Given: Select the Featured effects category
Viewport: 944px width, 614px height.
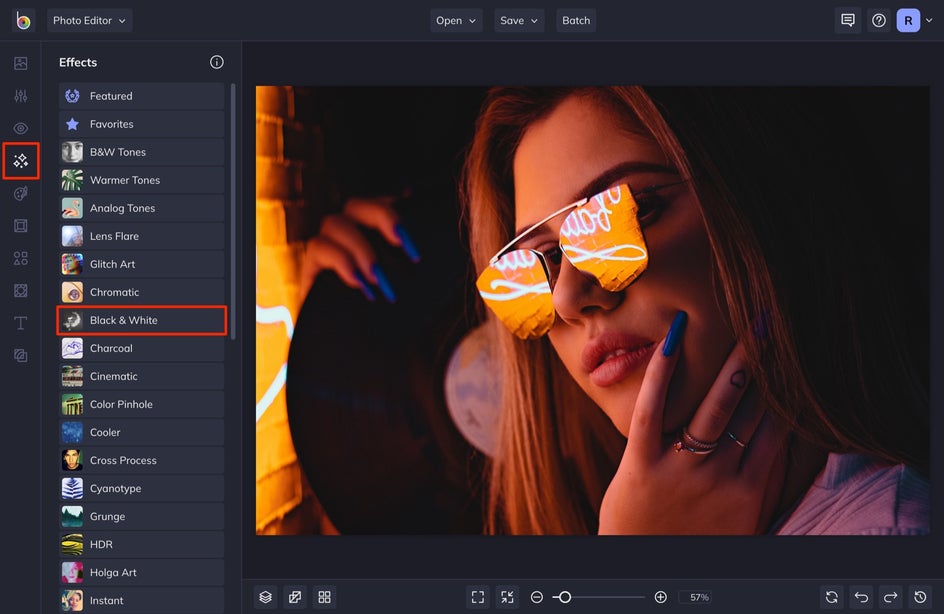Looking at the screenshot, I should (141, 96).
